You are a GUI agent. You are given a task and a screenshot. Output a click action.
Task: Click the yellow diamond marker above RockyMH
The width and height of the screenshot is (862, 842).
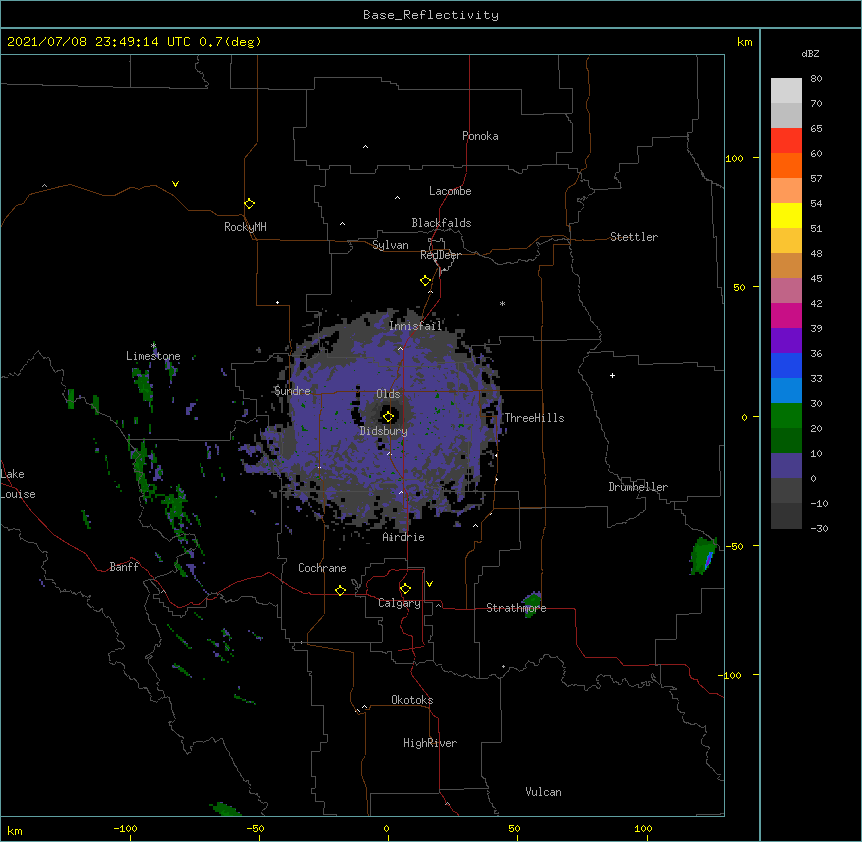(x=249, y=204)
